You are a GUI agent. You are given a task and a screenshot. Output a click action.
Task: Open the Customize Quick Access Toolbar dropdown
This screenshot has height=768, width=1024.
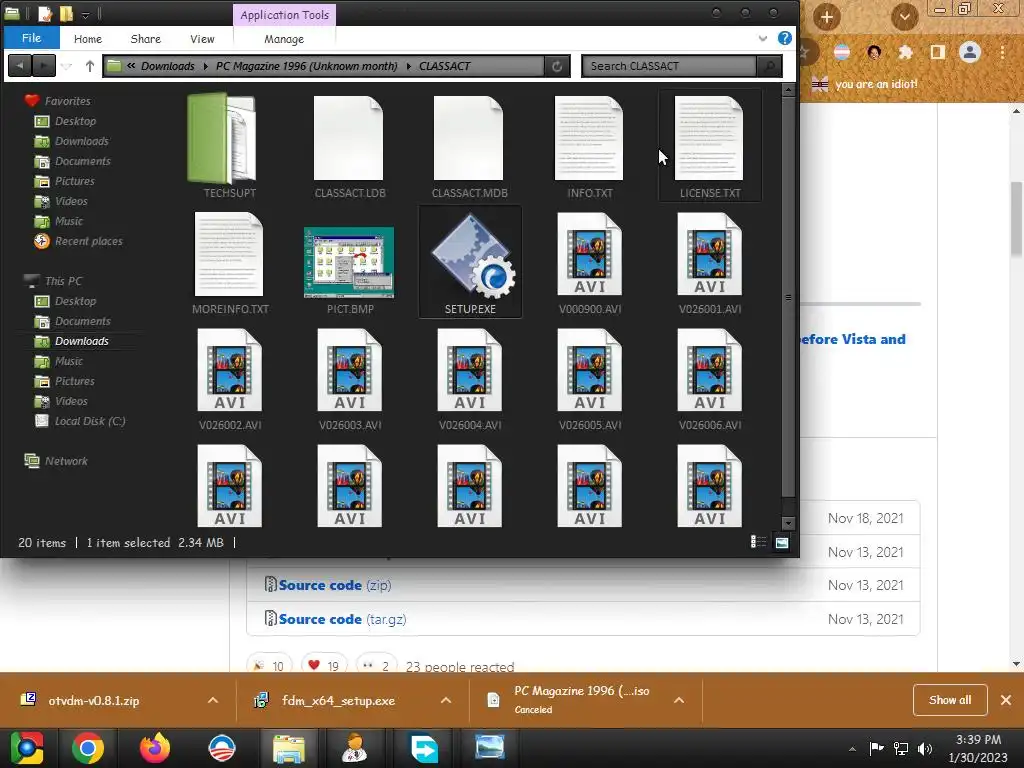point(86,14)
